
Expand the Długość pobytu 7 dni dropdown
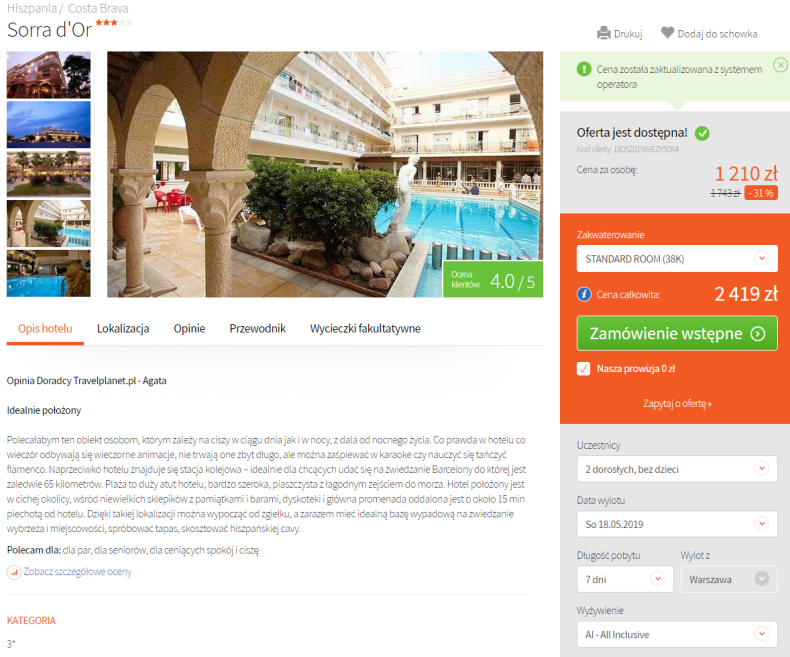(x=625, y=579)
